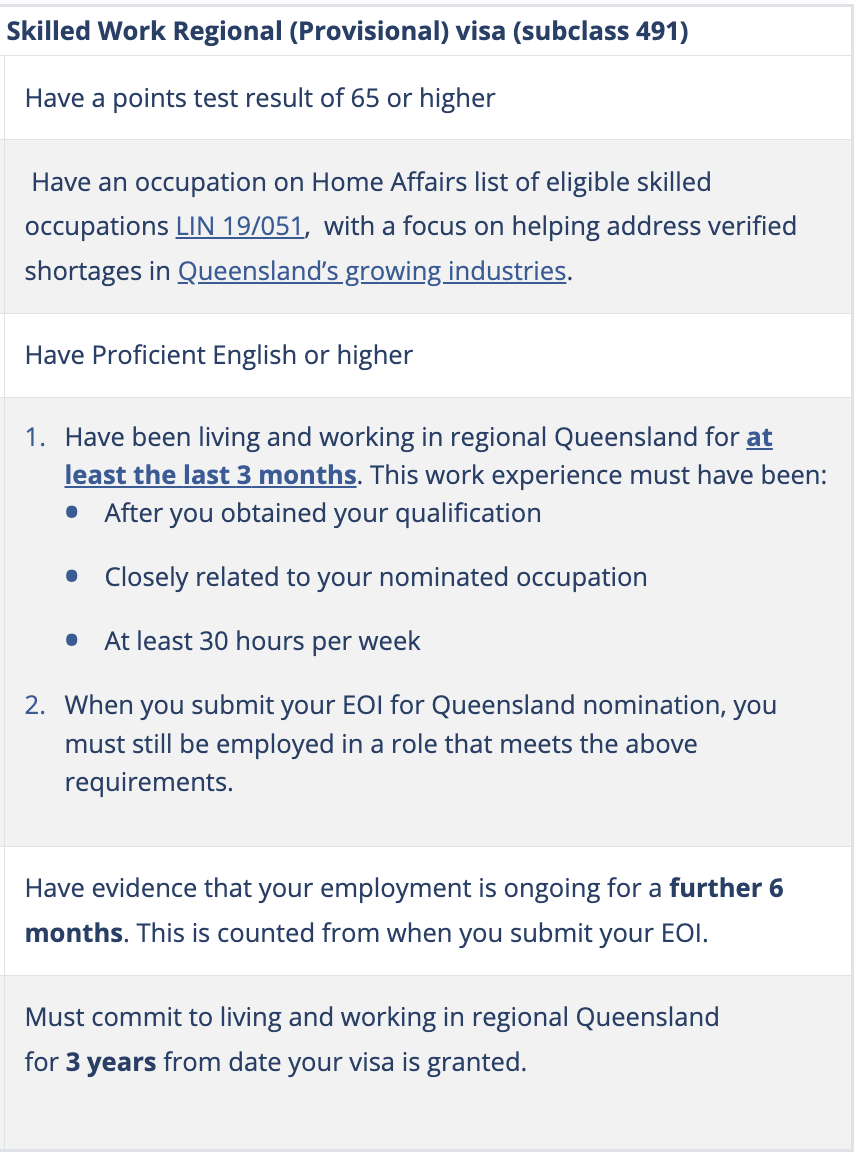Click "Must commit to living and working" row

point(371,1017)
